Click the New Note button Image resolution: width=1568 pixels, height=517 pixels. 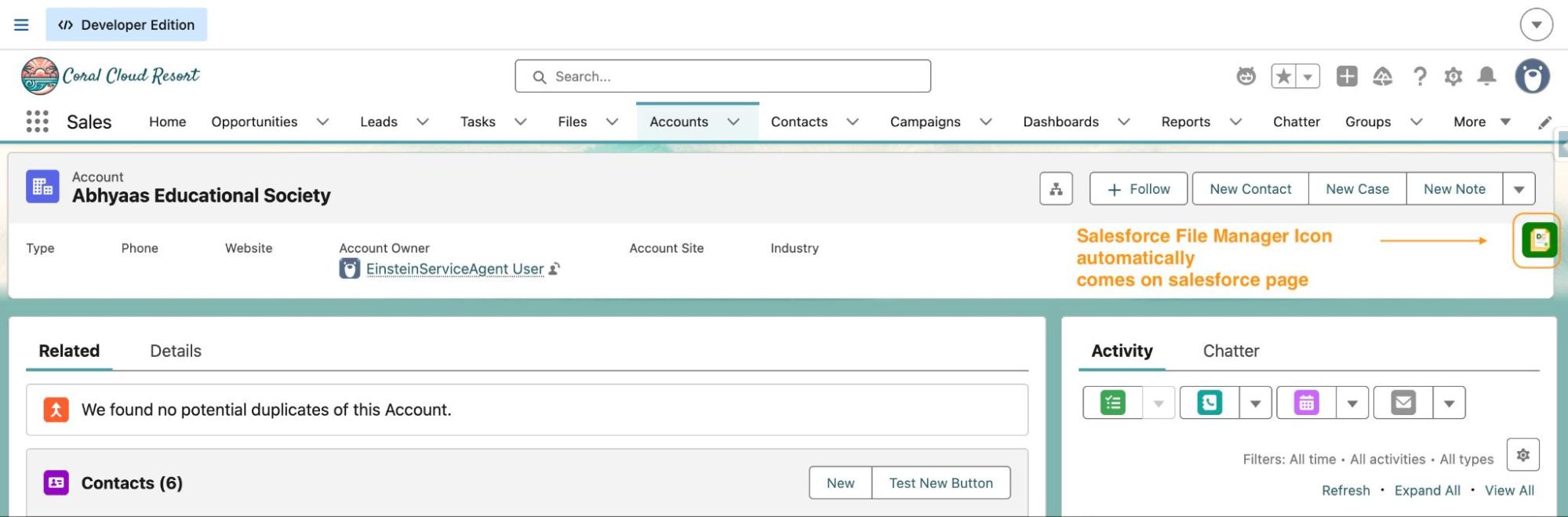pyautogui.click(x=1454, y=189)
